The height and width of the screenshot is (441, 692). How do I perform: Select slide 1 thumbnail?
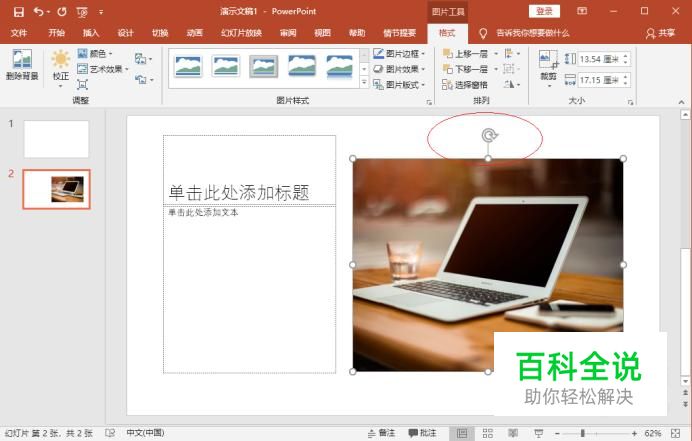click(x=56, y=139)
